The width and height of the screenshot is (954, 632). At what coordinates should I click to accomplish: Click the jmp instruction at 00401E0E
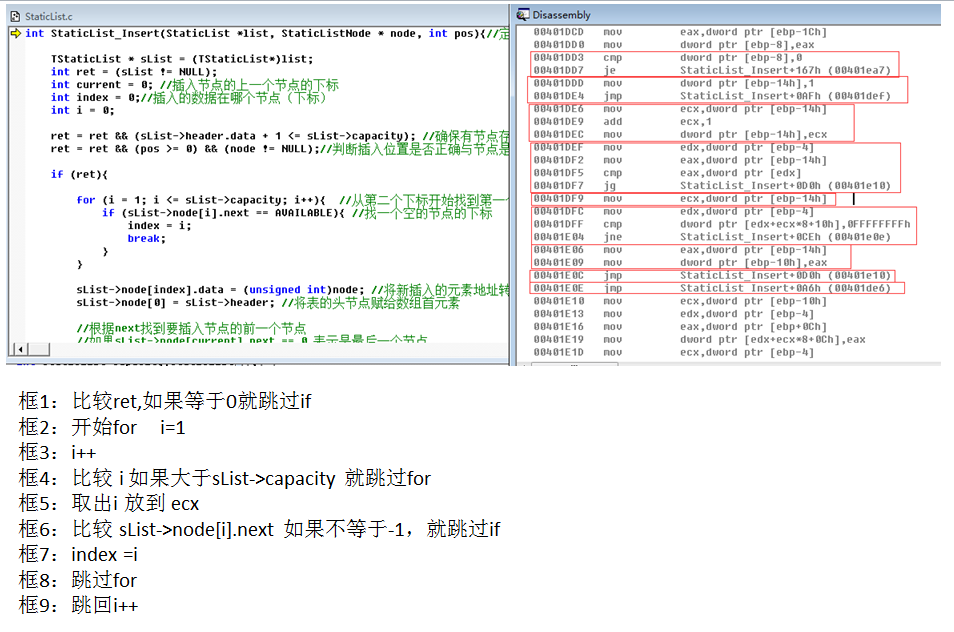tap(712, 288)
